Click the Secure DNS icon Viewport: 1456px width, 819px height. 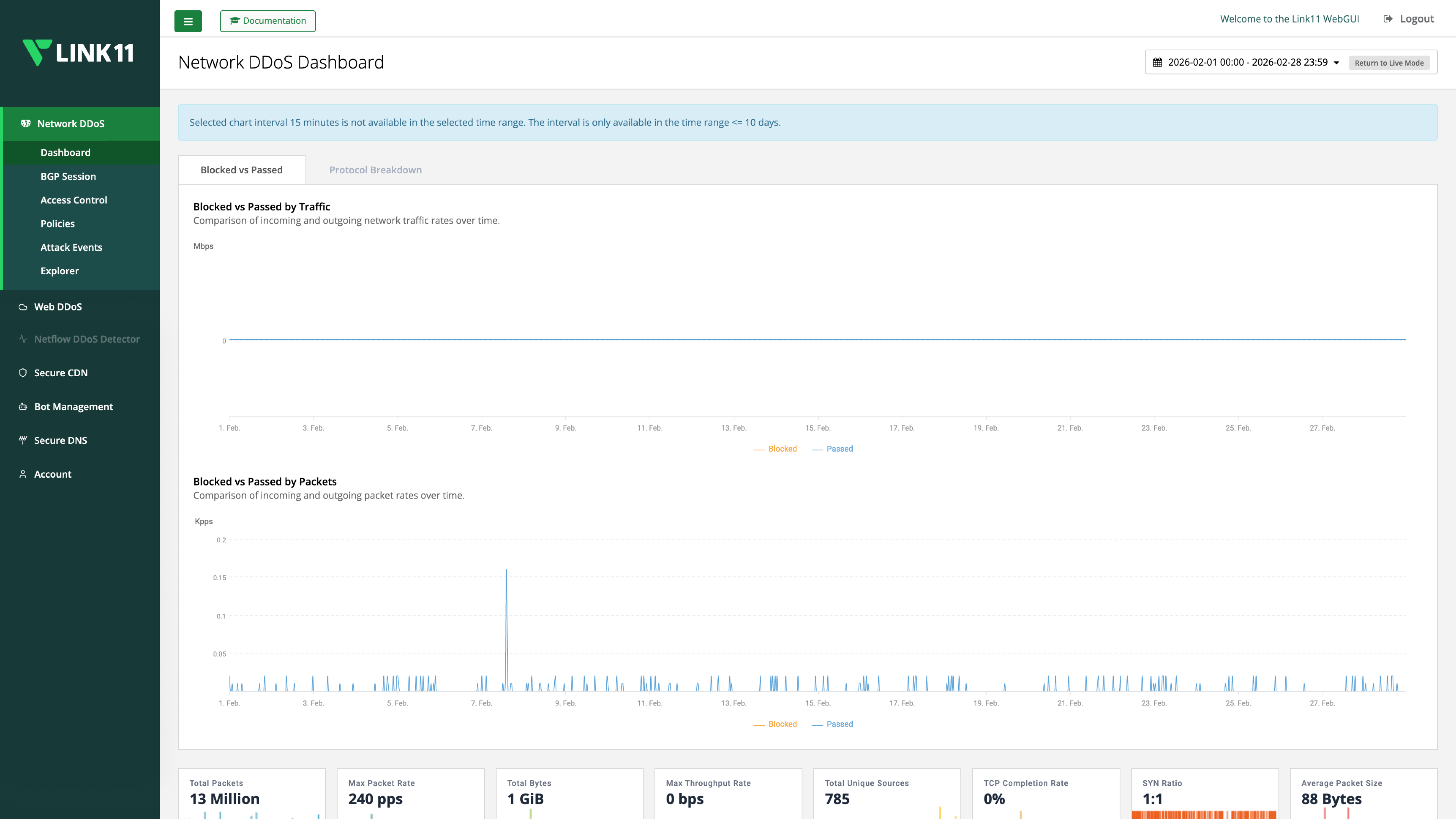[x=23, y=440]
